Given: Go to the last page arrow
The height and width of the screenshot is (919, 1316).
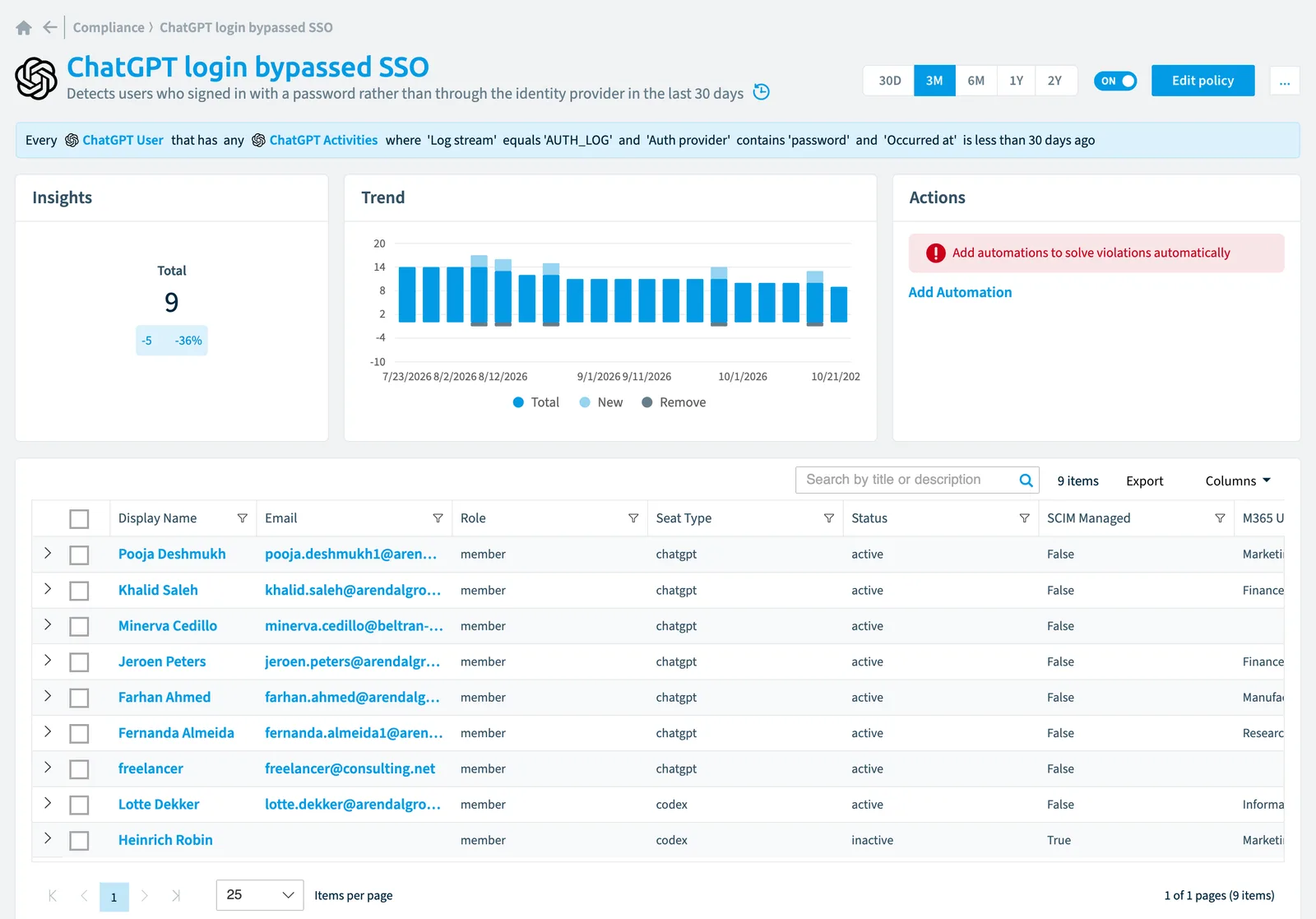Looking at the screenshot, I should (x=175, y=896).
